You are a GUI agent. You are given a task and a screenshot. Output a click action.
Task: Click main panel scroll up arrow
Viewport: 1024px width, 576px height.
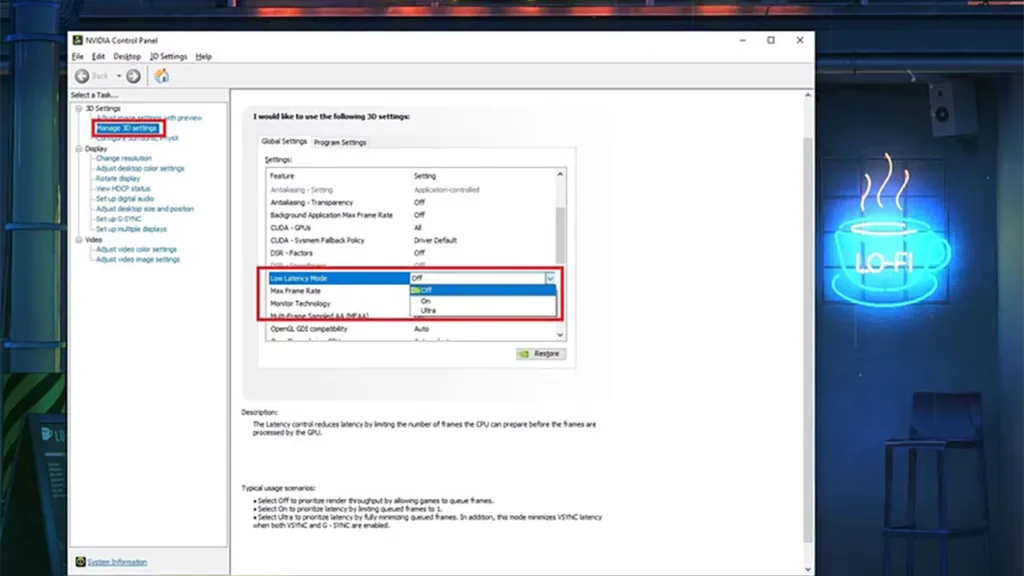[x=808, y=95]
